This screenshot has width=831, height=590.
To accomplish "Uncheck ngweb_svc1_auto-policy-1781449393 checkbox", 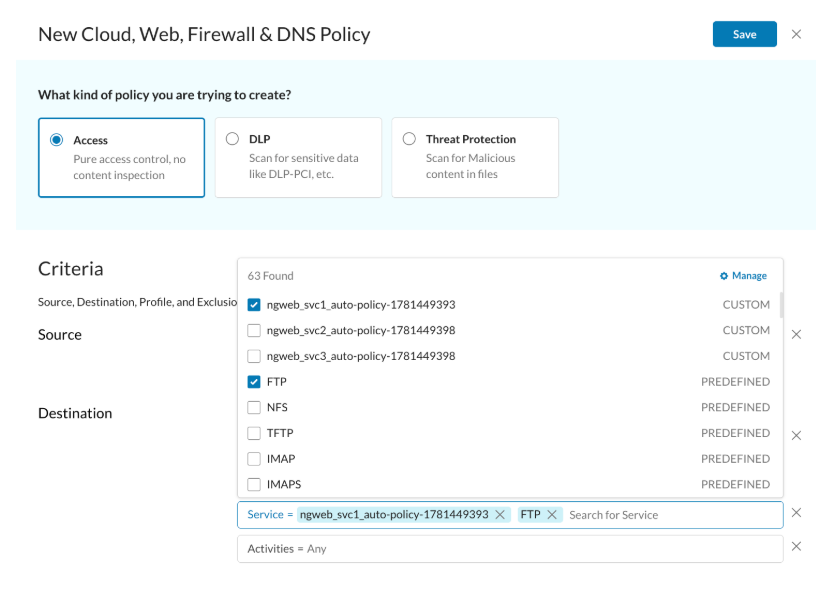I will click(254, 305).
